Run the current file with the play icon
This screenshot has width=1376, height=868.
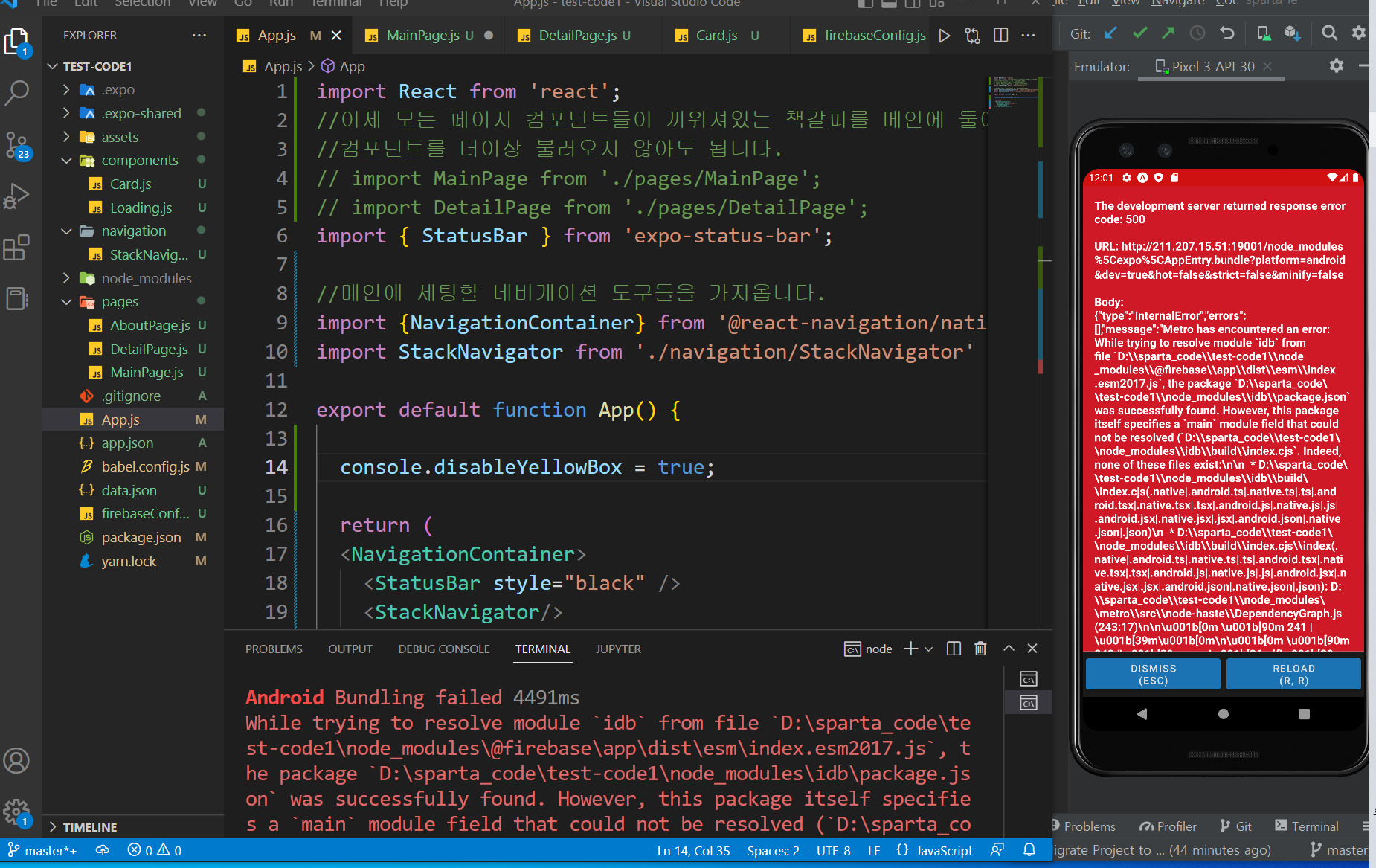click(x=945, y=36)
